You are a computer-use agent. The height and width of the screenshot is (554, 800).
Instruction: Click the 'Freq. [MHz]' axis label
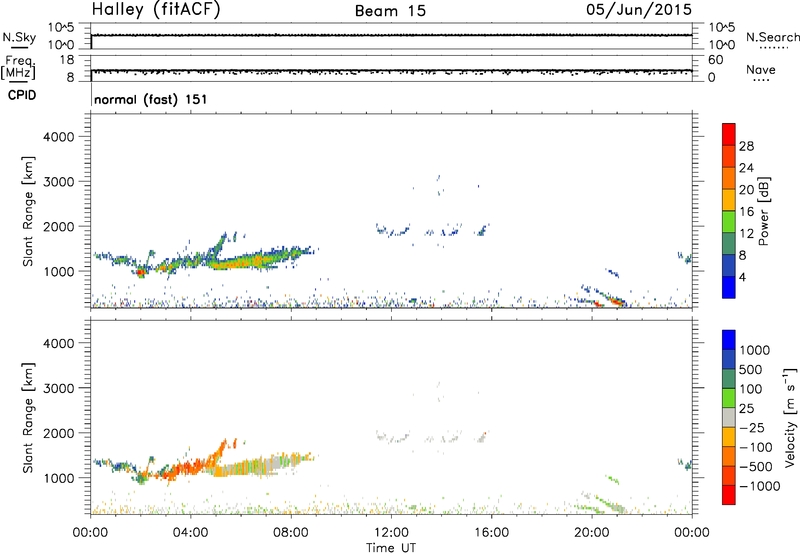[x=18, y=68]
